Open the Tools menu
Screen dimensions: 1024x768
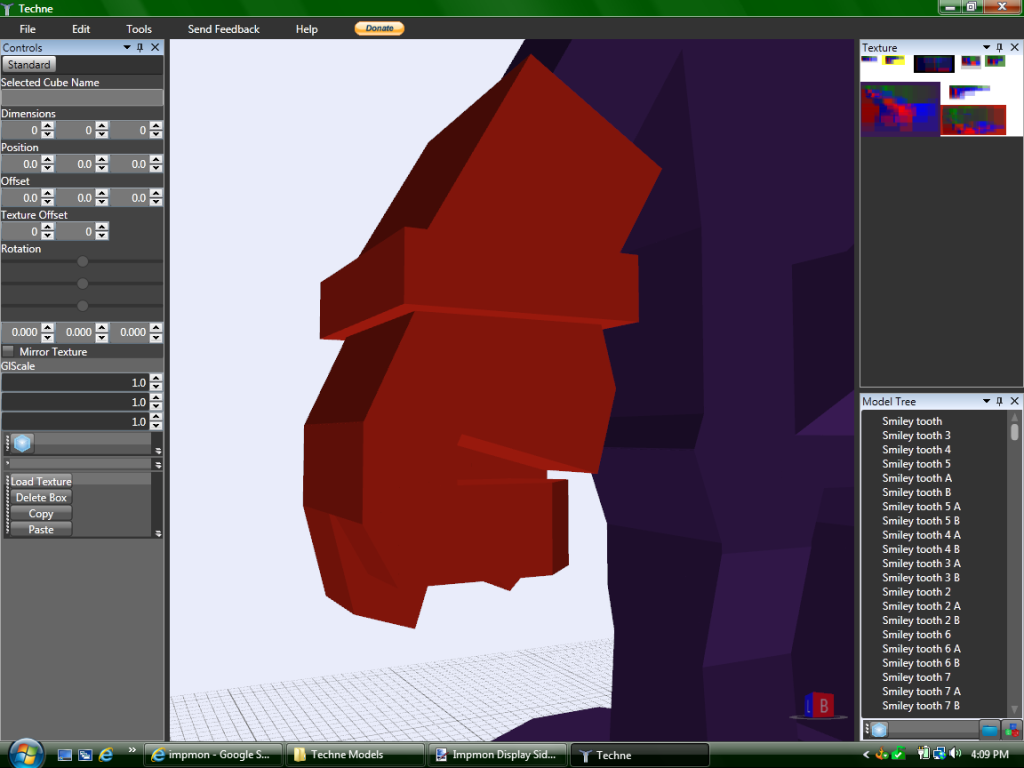click(138, 29)
